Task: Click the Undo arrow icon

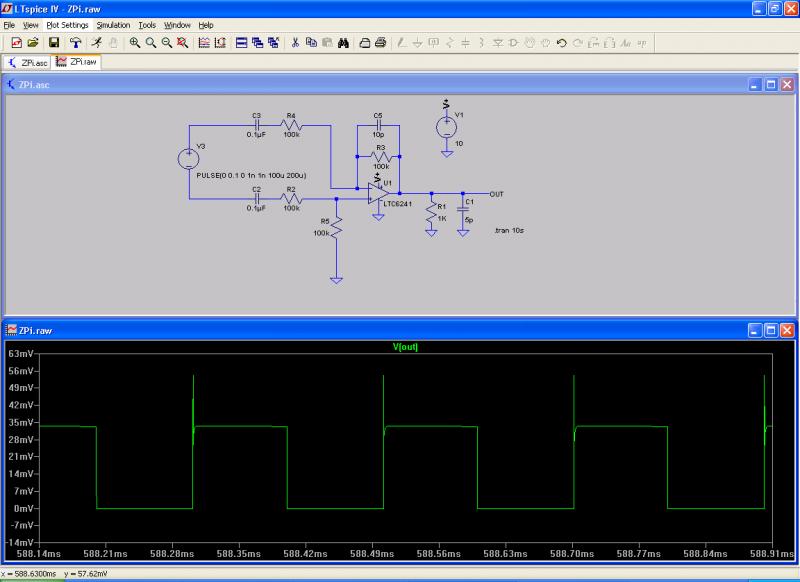Action: coord(562,43)
